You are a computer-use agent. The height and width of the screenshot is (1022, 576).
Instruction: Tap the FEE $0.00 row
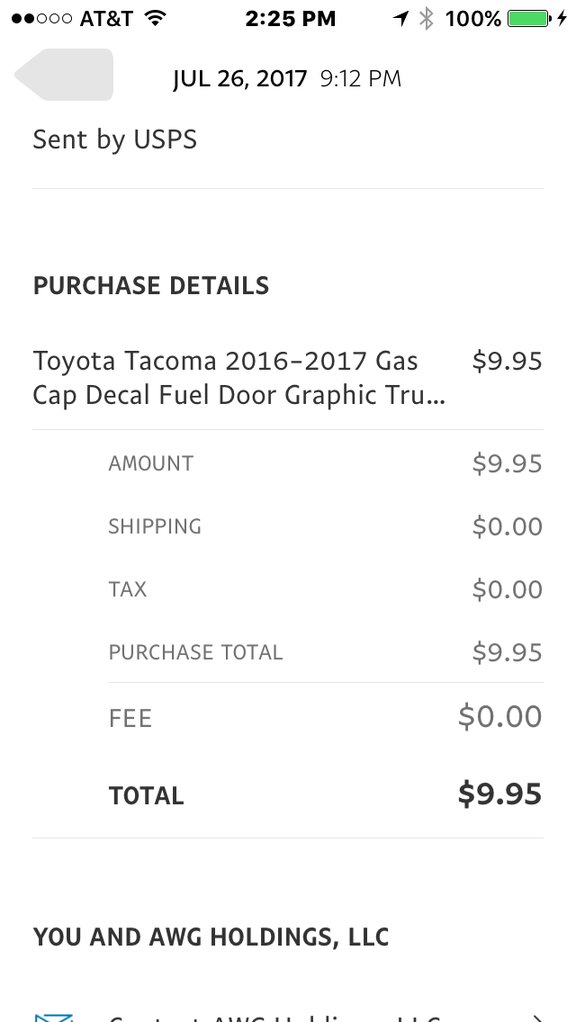pos(325,717)
